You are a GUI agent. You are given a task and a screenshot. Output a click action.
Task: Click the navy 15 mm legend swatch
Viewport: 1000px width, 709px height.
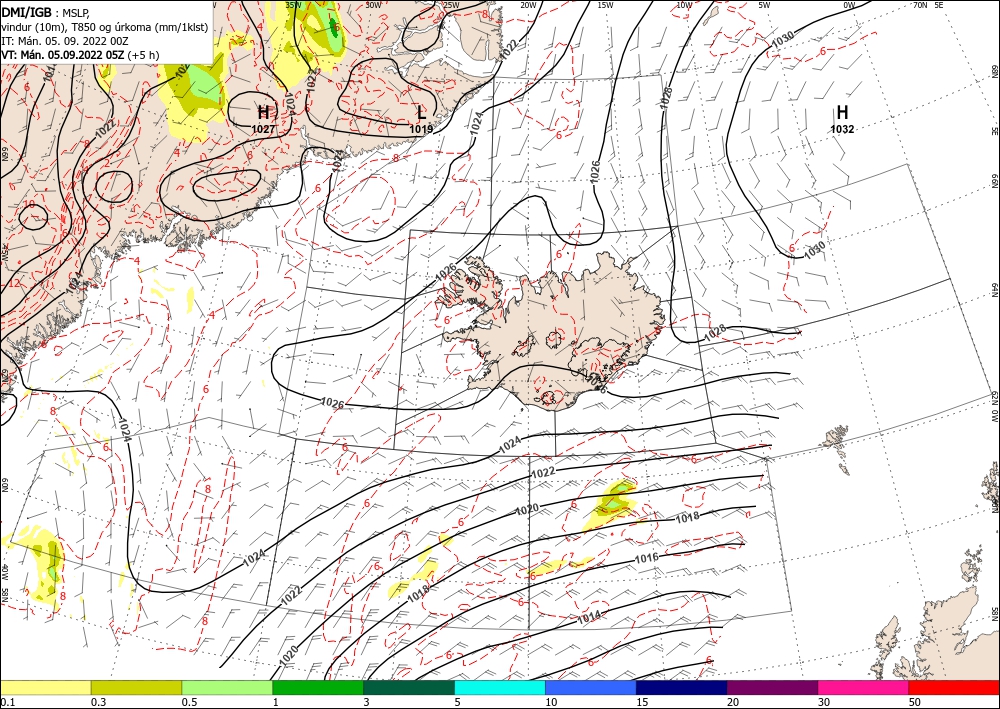tap(681, 687)
